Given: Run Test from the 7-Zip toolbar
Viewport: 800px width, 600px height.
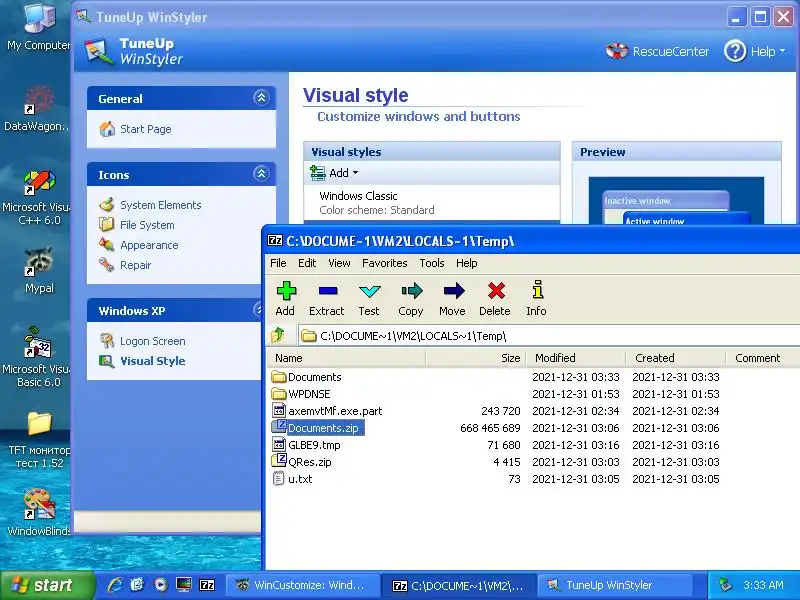Looking at the screenshot, I should pos(369,298).
